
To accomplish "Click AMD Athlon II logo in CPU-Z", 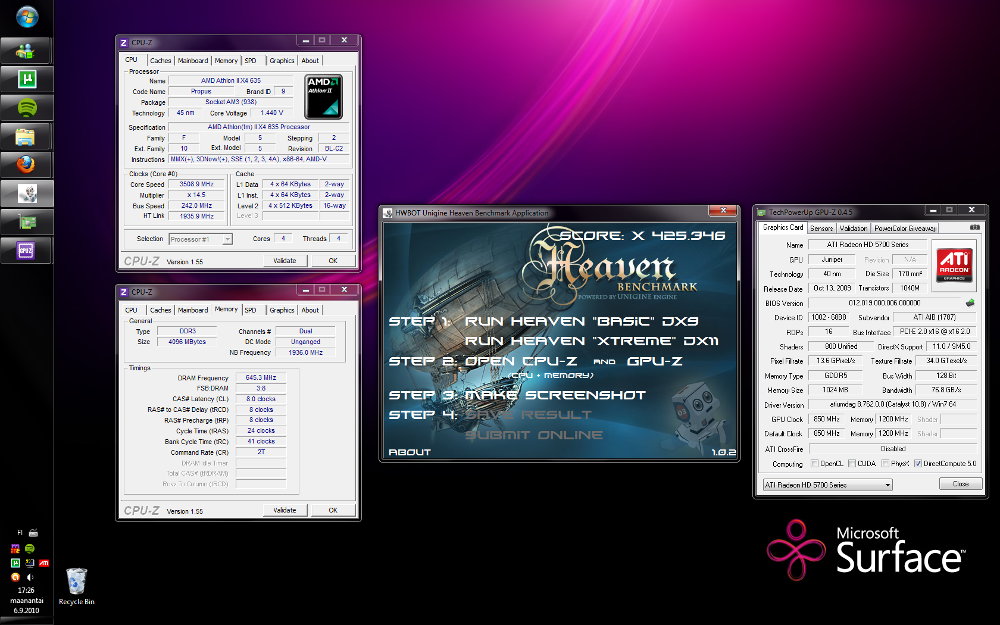I will point(323,97).
